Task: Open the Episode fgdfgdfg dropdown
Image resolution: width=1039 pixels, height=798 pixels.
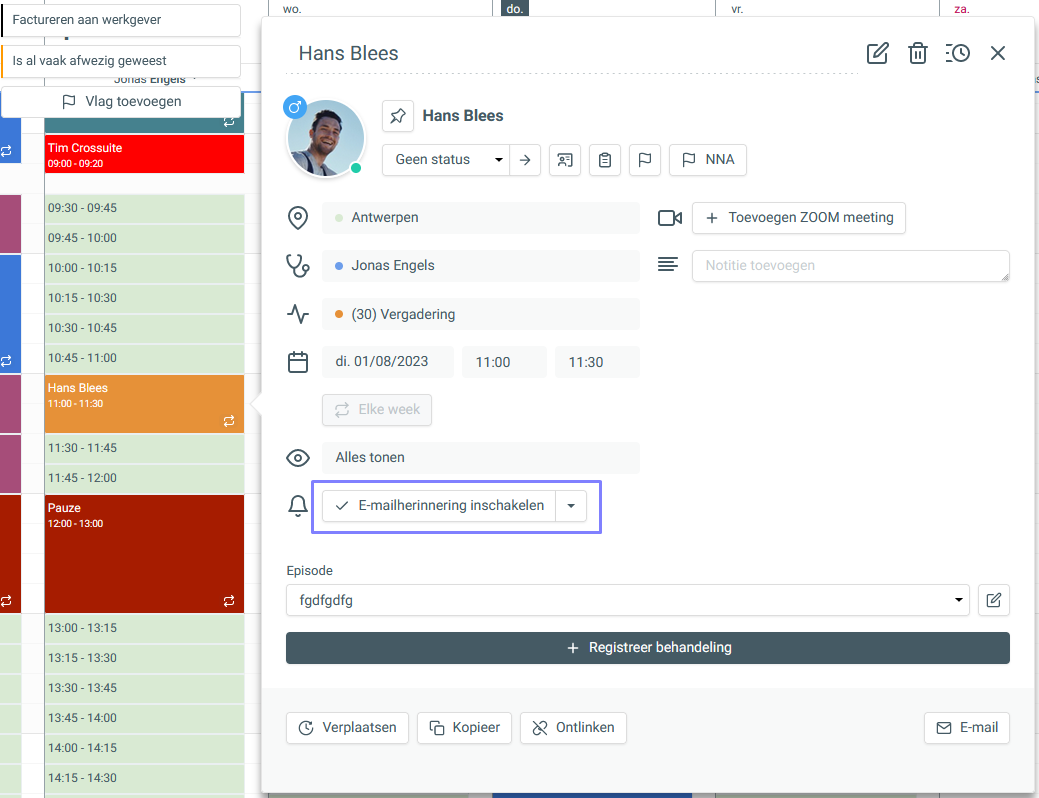Action: (x=628, y=600)
